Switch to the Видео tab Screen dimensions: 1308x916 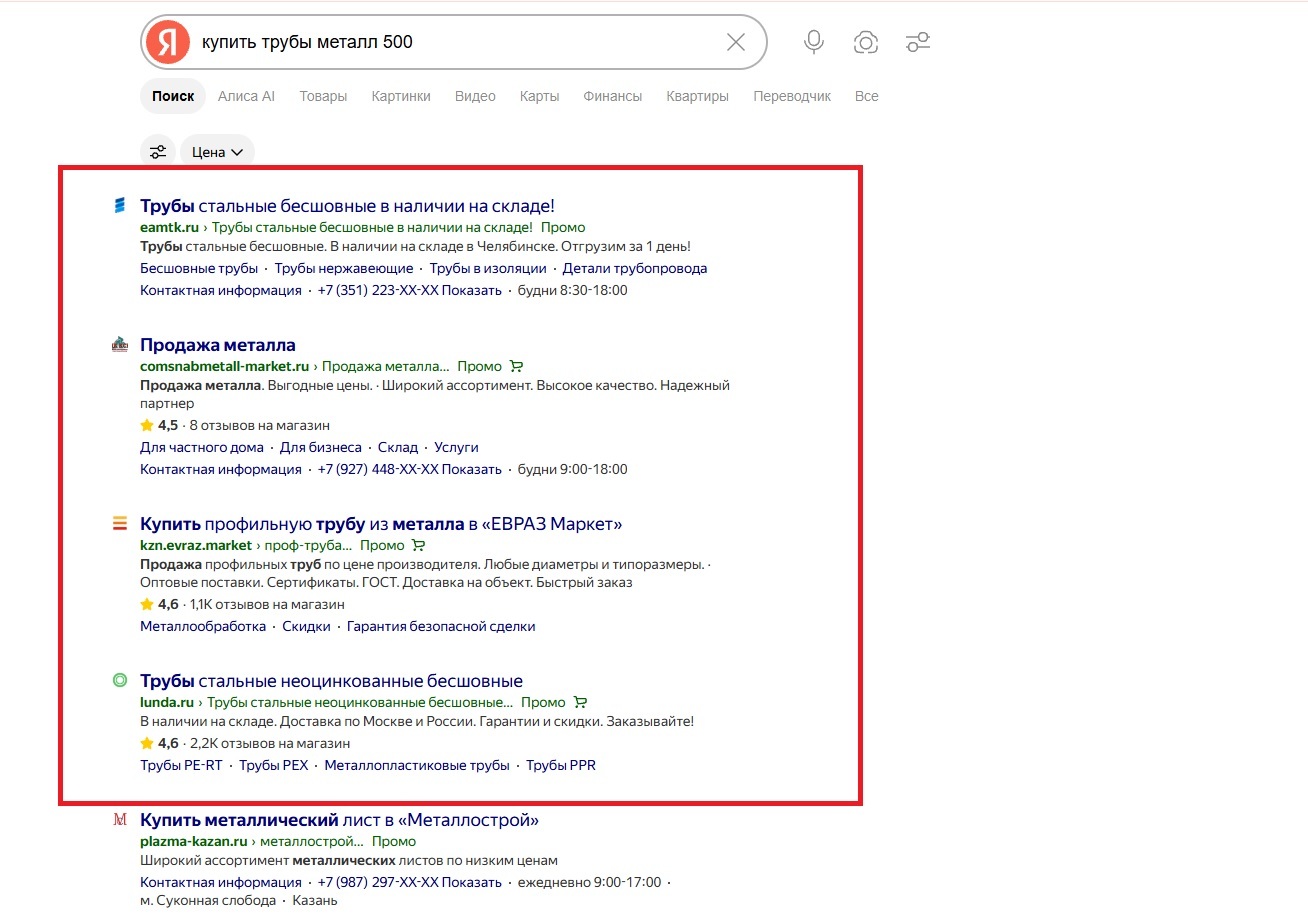pos(475,96)
